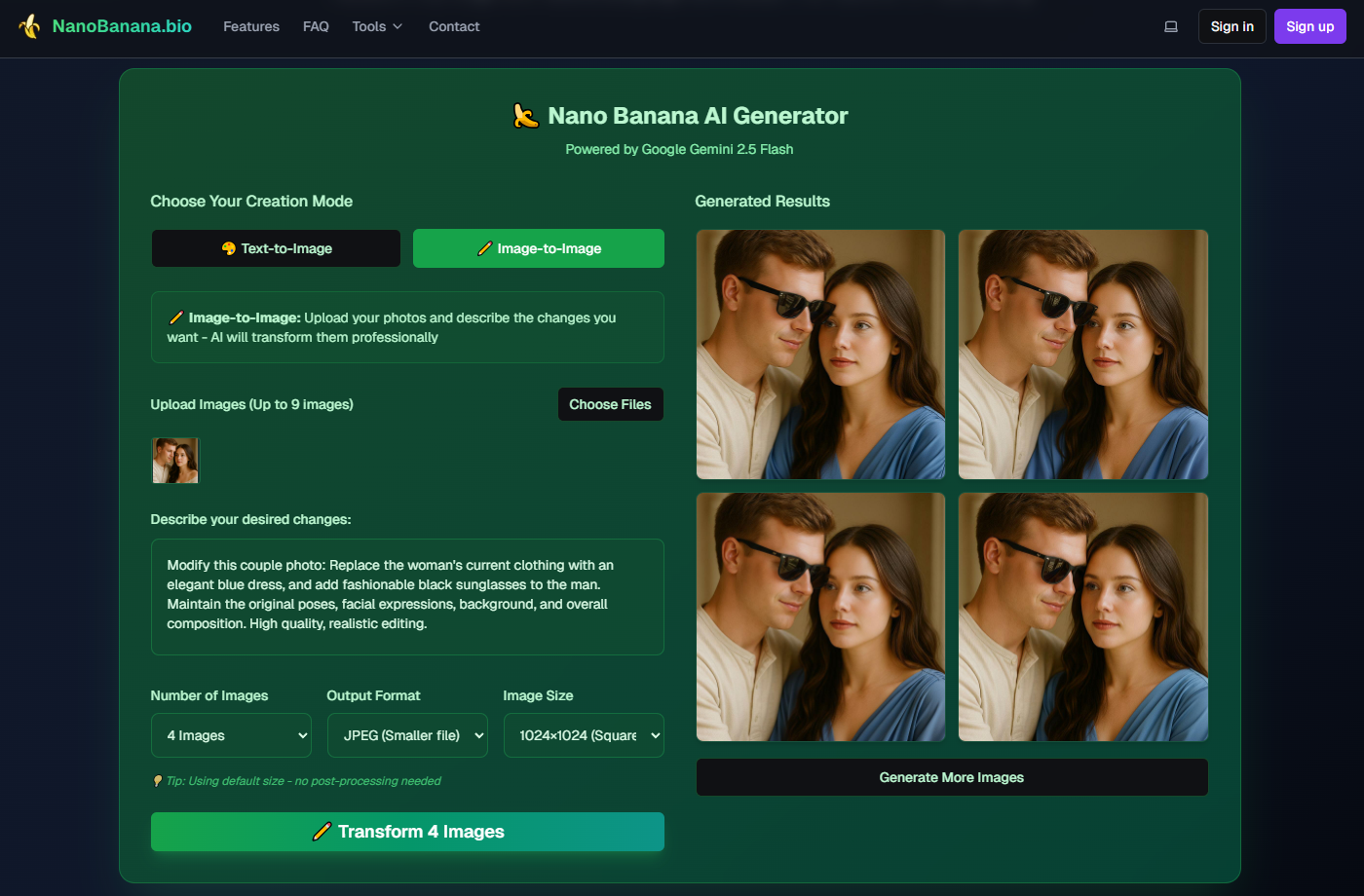1364x896 pixels.
Task: Open the top-left generated result image
Action: point(820,355)
